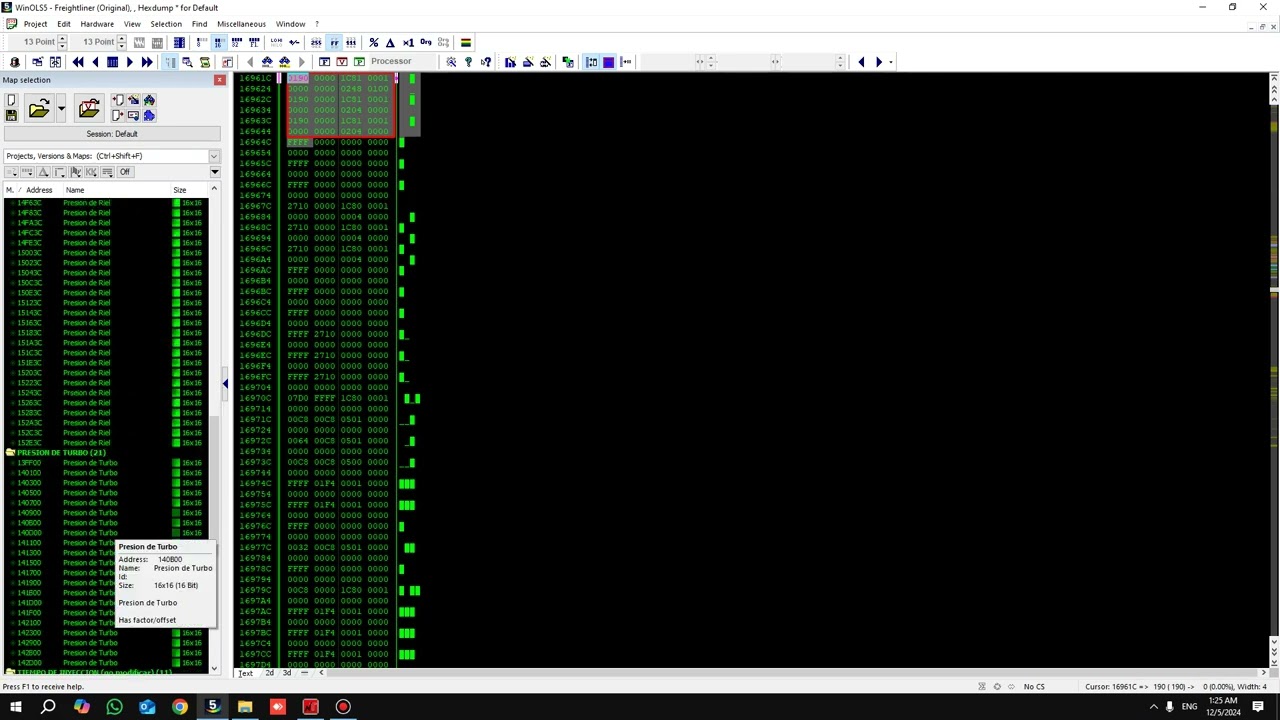
Task: Toggle the LoHi byte order button
Action: 277,43
